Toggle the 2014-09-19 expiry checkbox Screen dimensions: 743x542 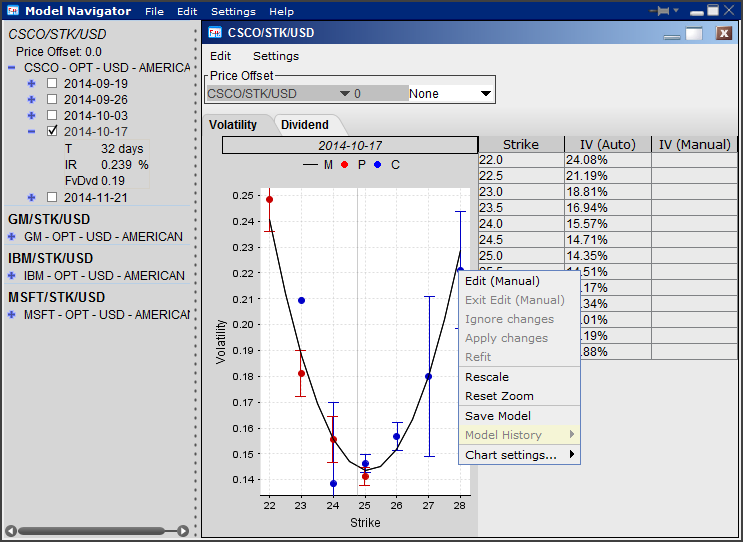52,83
